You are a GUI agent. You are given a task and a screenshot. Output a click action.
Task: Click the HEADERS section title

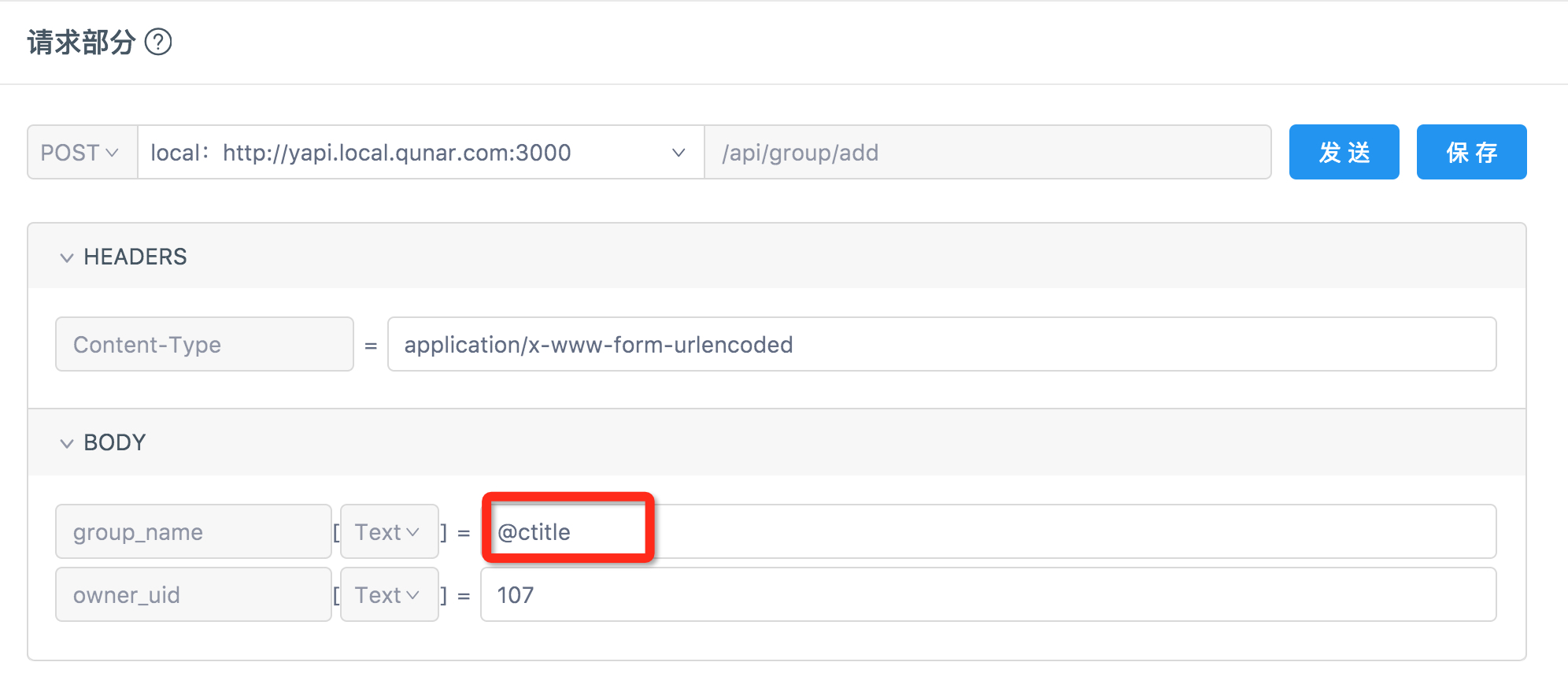(x=135, y=257)
